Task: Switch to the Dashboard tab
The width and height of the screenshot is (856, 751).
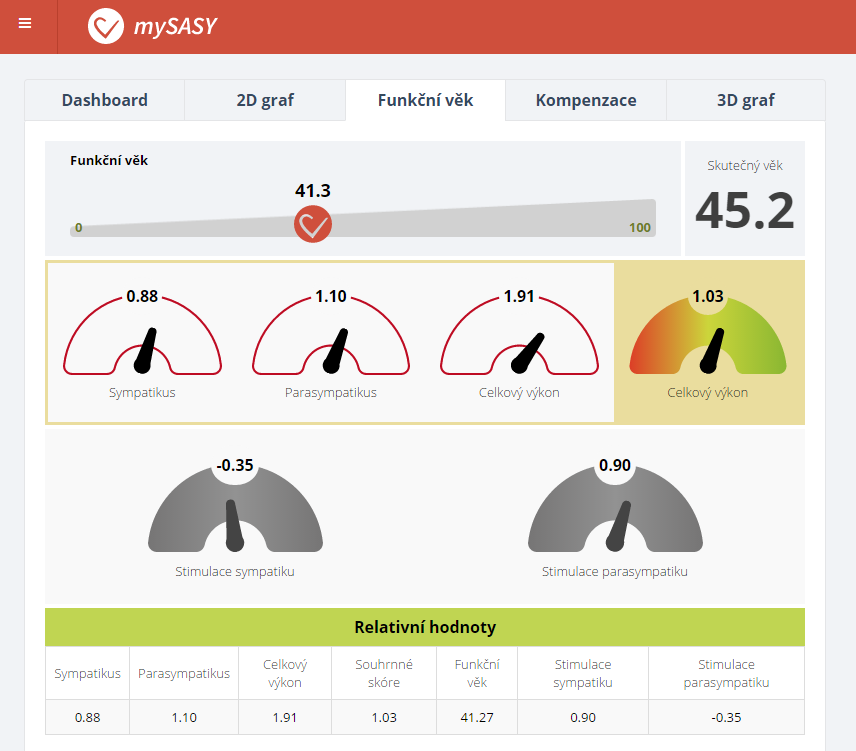Action: click(x=105, y=100)
